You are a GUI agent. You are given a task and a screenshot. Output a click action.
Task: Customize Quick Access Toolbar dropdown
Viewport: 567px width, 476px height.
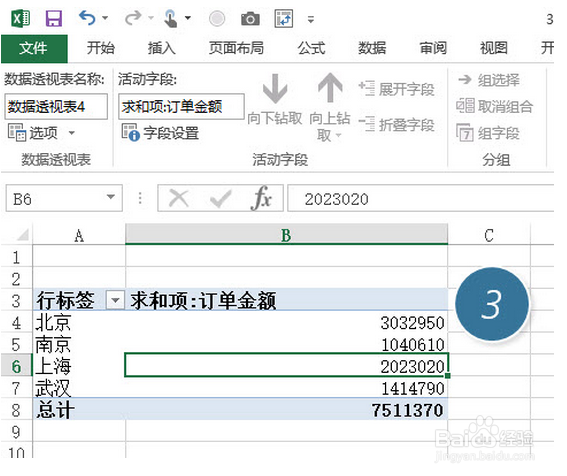(x=311, y=19)
